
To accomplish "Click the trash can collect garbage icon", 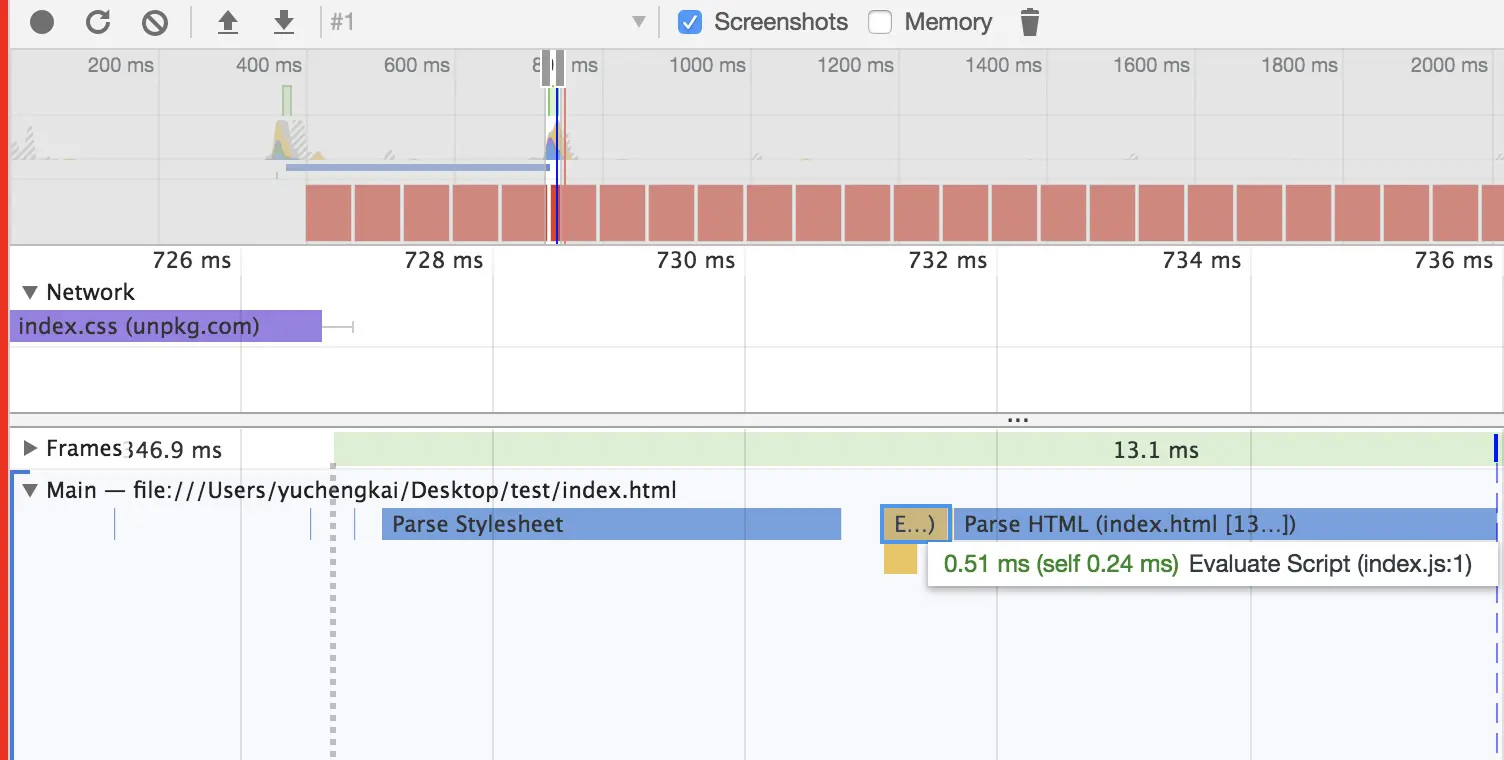I will (x=1030, y=22).
